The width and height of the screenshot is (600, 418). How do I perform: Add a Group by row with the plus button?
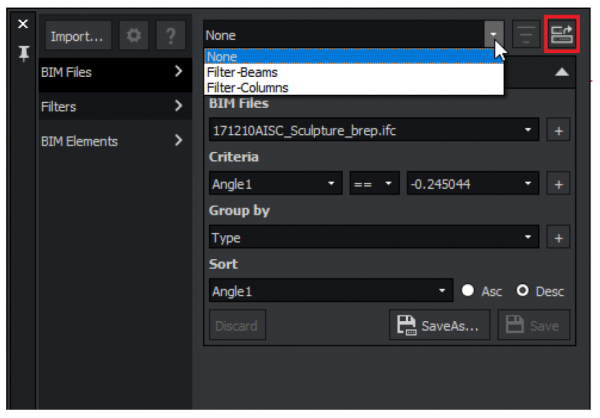(558, 238)
